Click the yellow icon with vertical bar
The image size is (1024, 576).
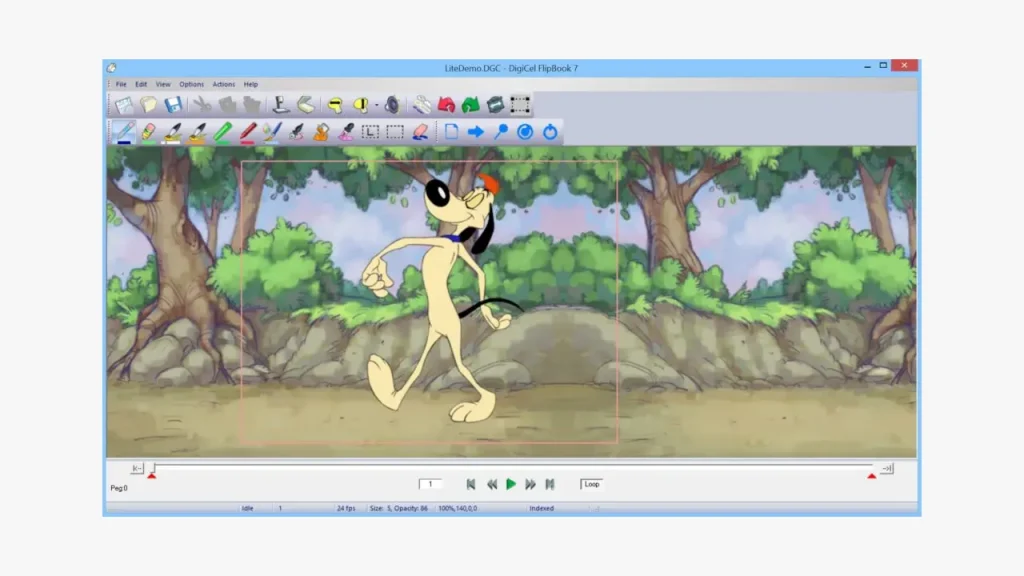360,104
